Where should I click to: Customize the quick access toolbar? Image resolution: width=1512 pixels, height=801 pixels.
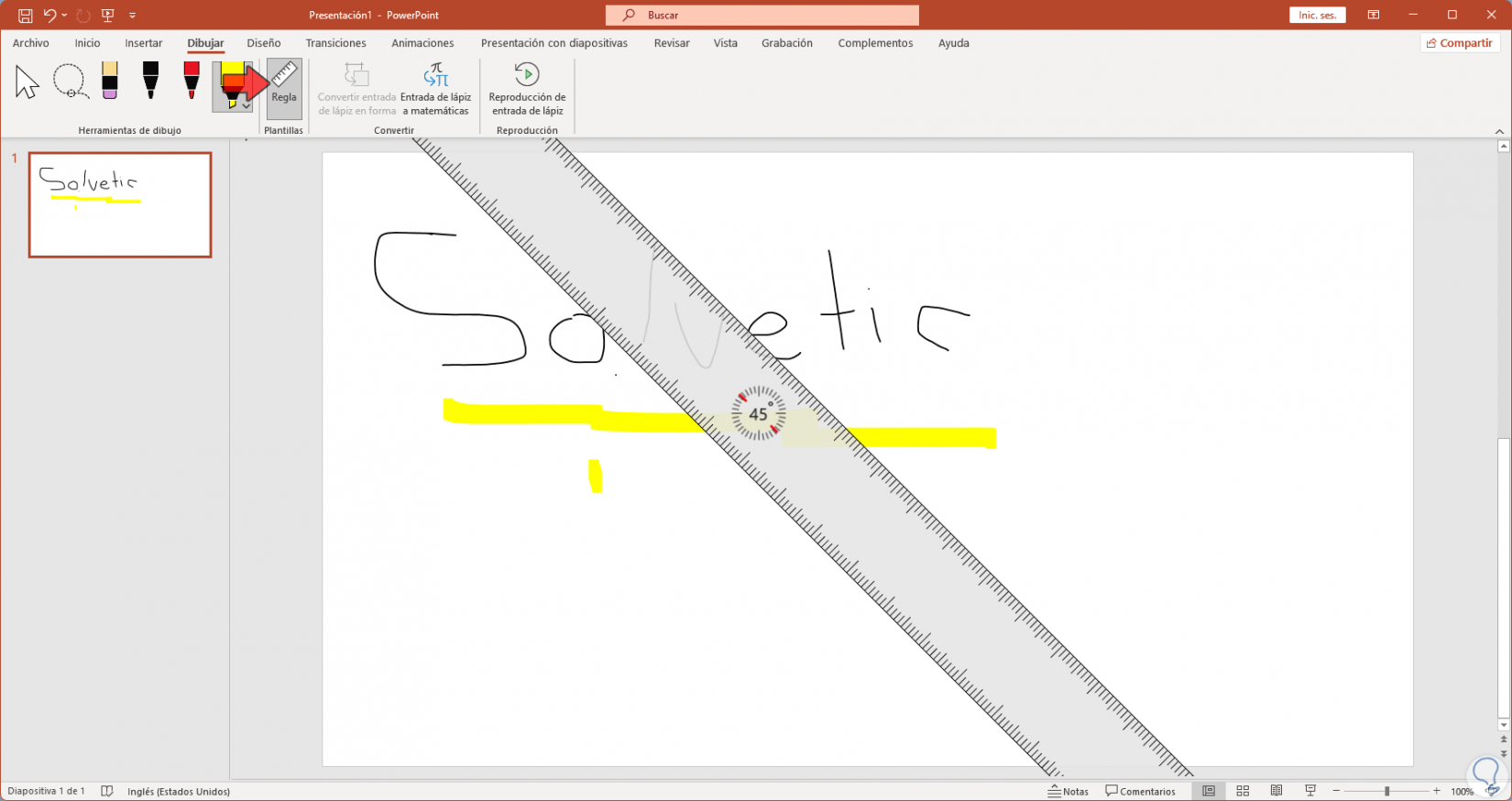tap(133, 16)
